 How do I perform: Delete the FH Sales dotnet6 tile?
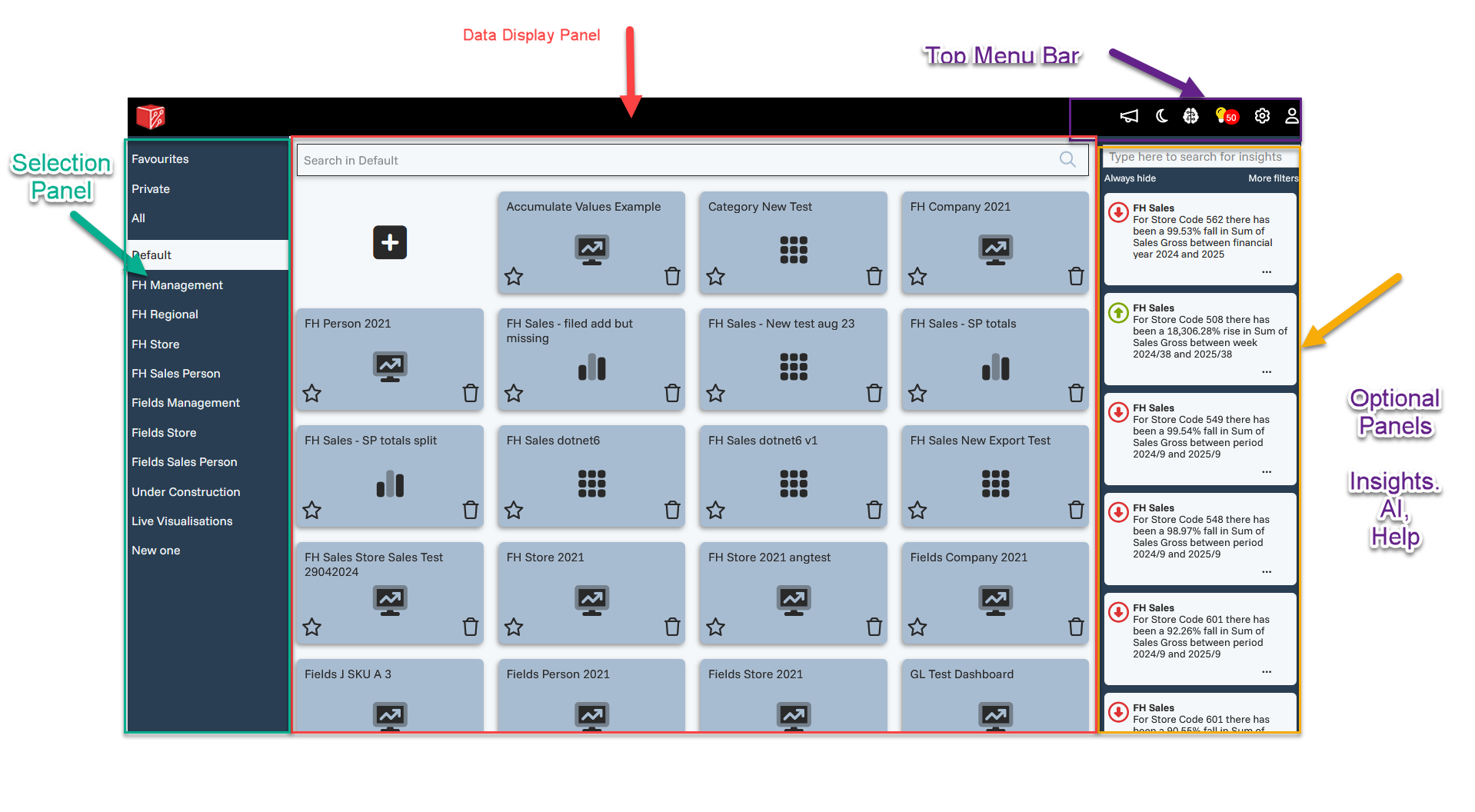point(672,510)
